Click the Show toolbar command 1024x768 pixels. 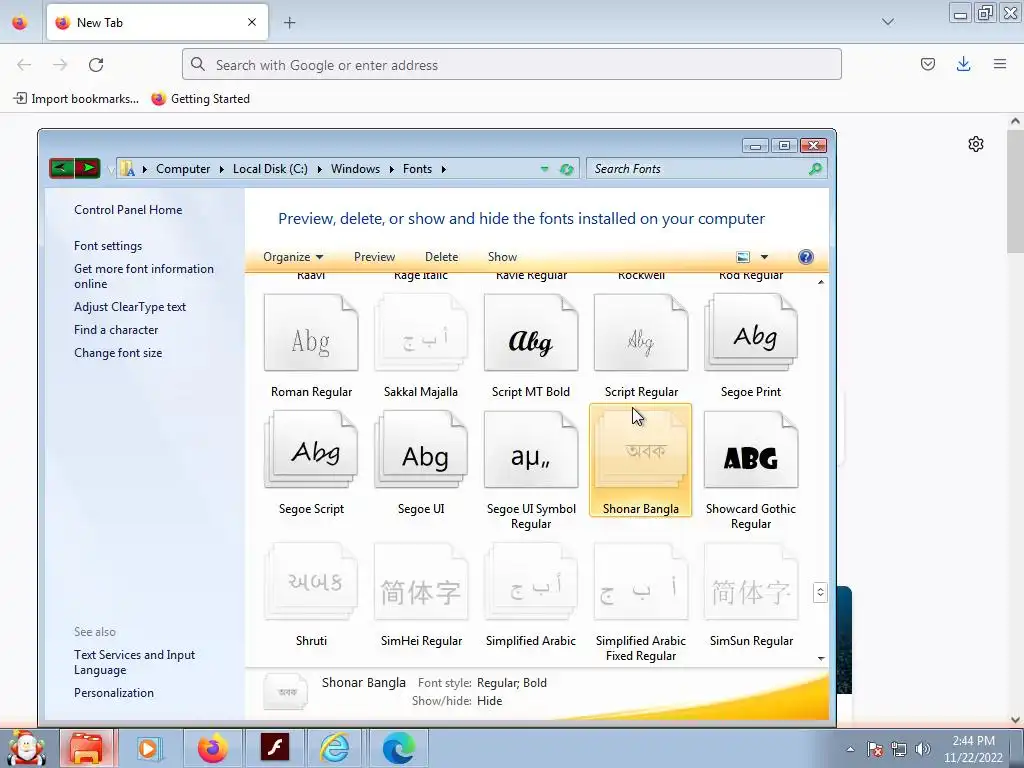pos(502,257)
